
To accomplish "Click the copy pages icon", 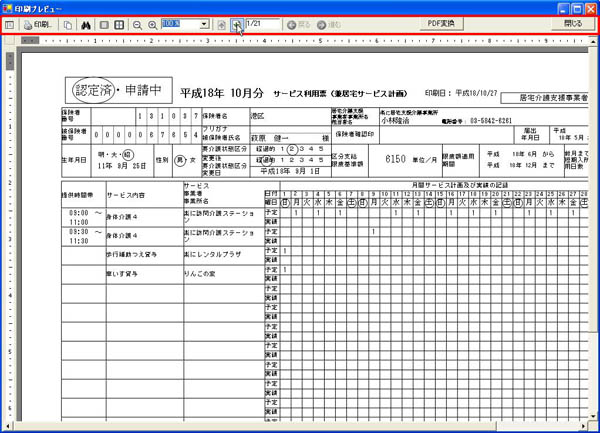I will [x=68, y=25].
